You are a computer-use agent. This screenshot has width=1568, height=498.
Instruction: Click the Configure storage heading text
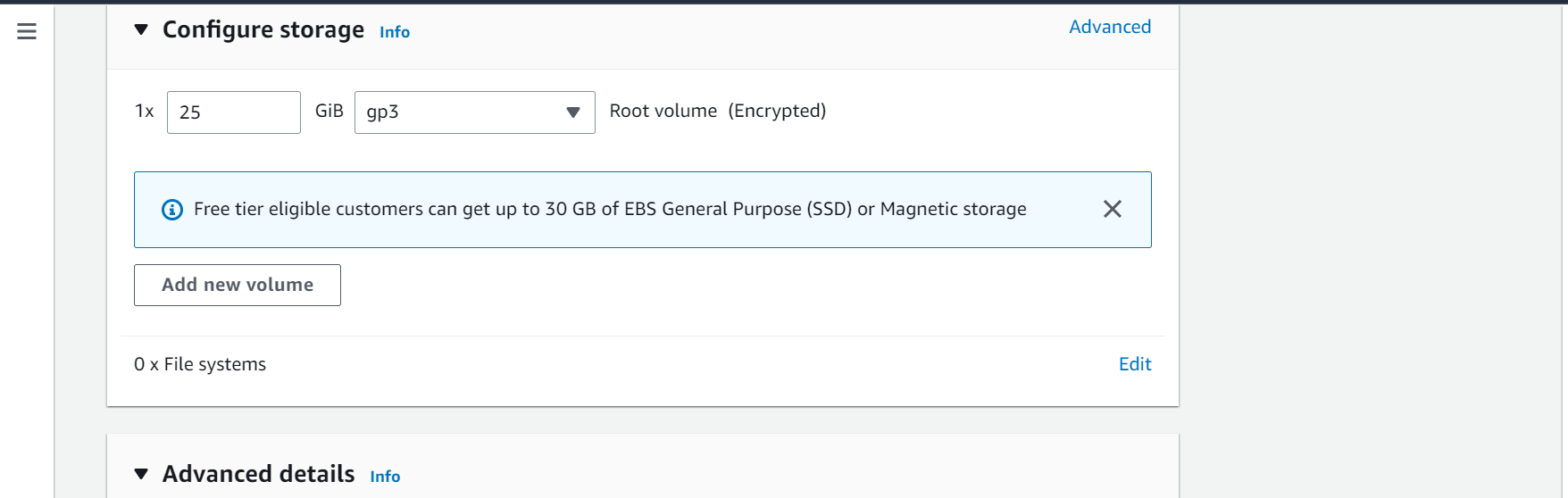[263, 29]
